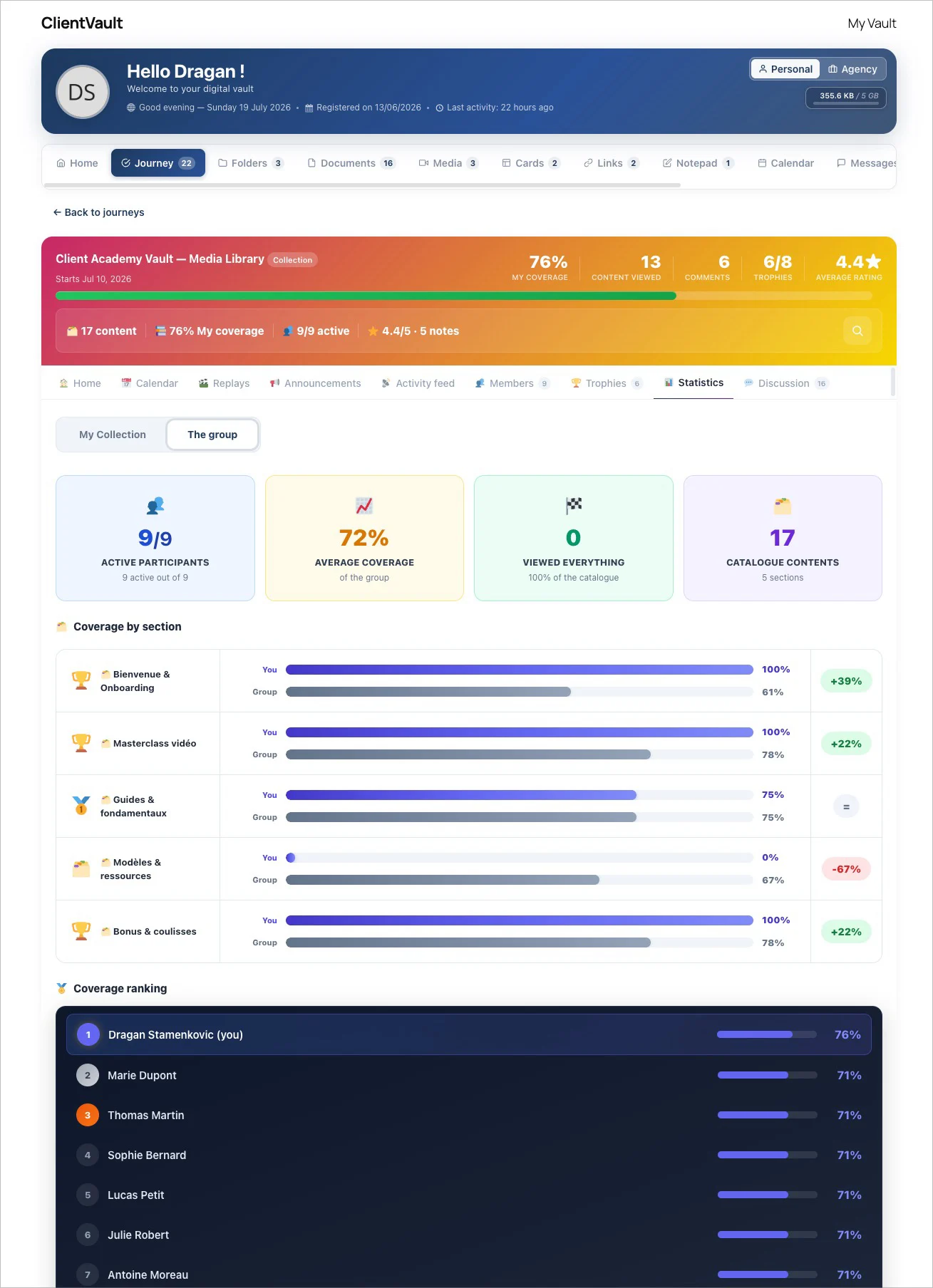Click Julie Robert in the coverage ranking

(x=469, y=1235)
